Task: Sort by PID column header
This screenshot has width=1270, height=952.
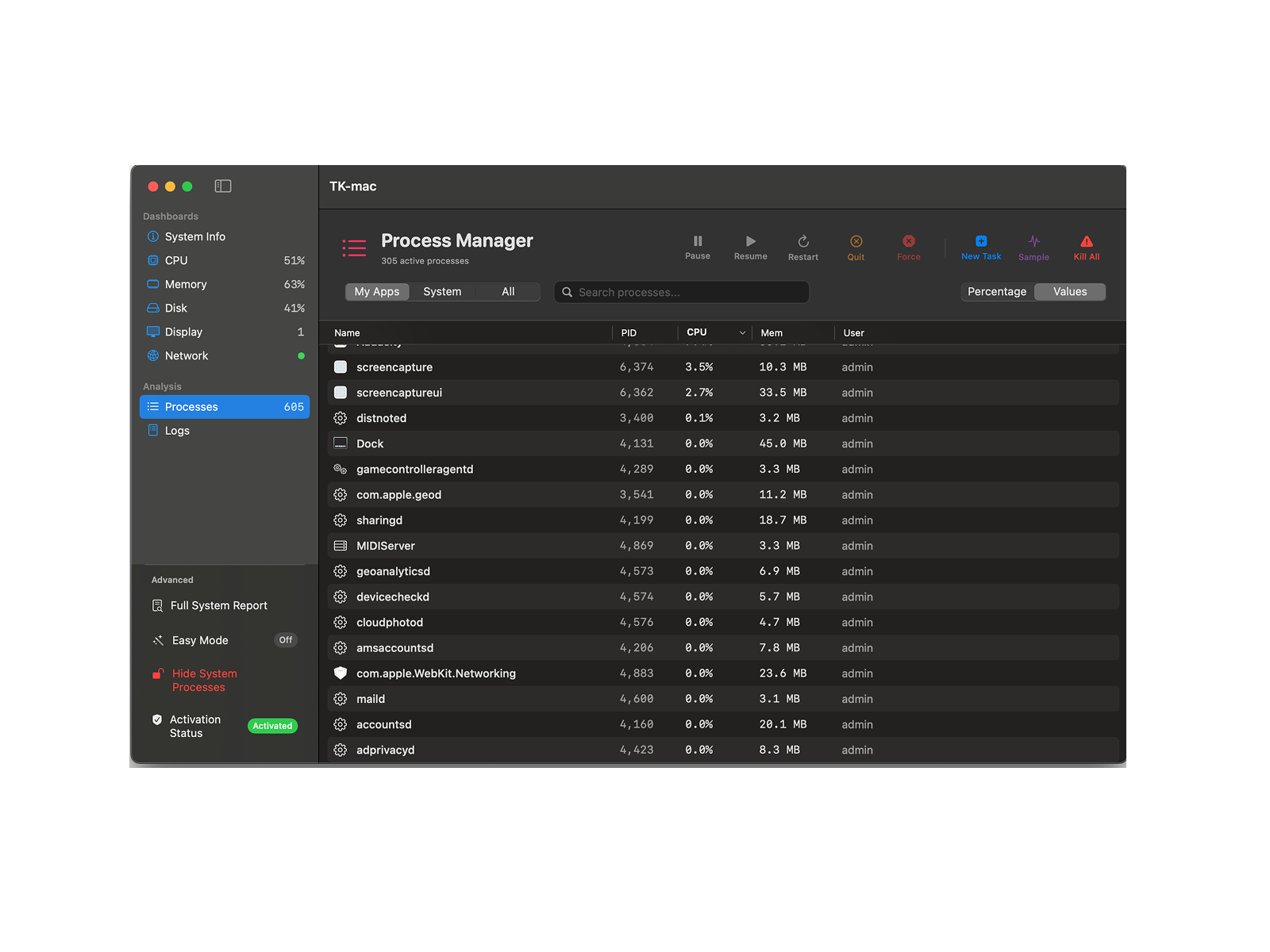Action: 629,333
